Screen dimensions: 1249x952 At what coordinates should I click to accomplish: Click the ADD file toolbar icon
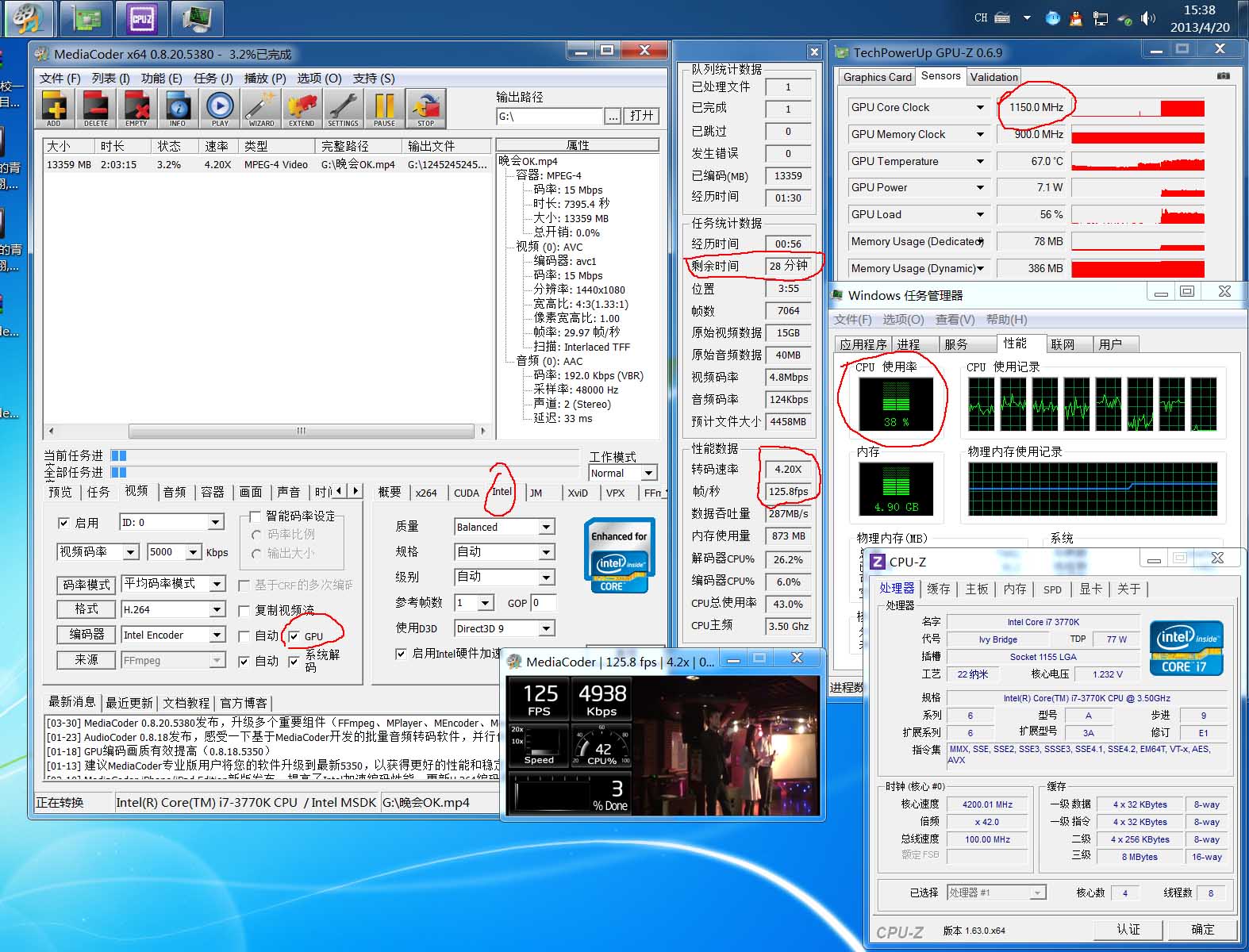[54, 109]
